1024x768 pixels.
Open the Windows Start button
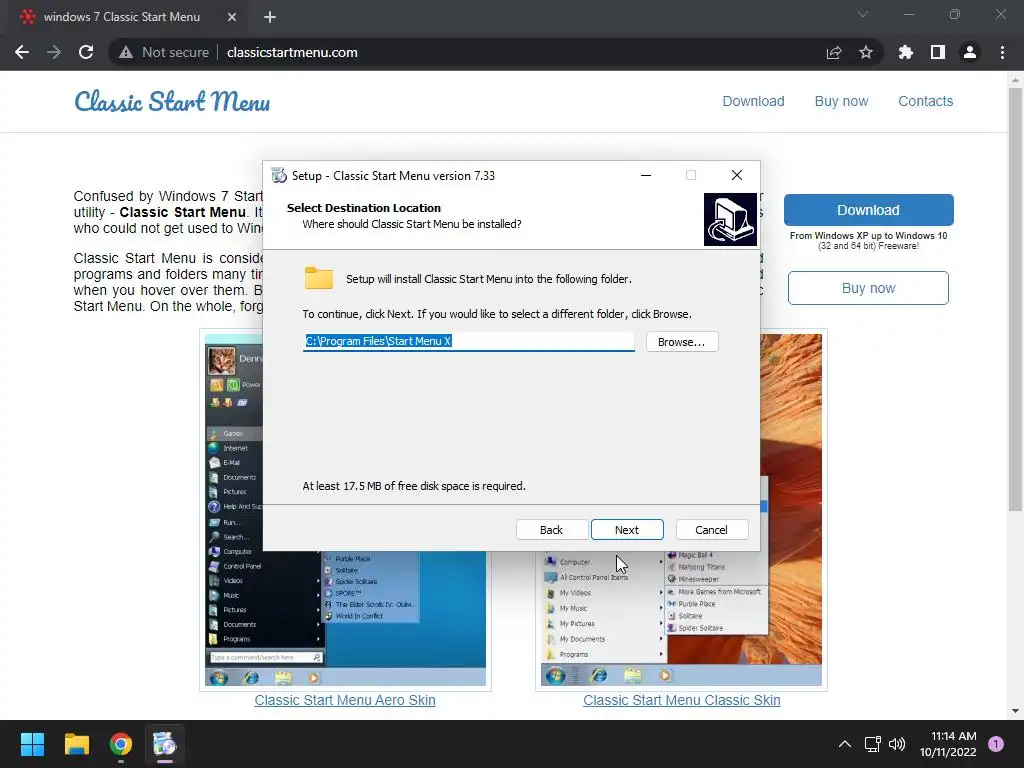coord(32,744)
